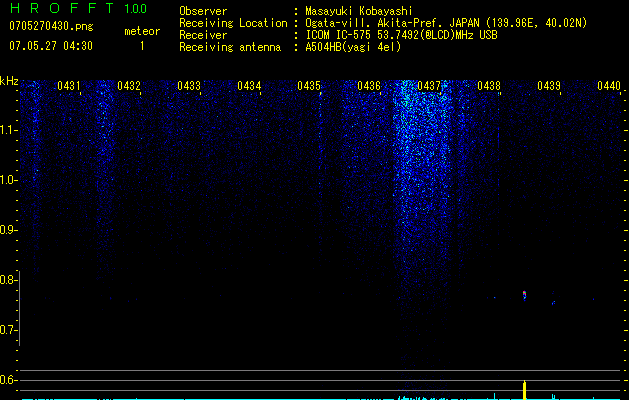Click the kHz axis unit label
Image resolution: width=629 pixels, height=400 pixels.
9,81
